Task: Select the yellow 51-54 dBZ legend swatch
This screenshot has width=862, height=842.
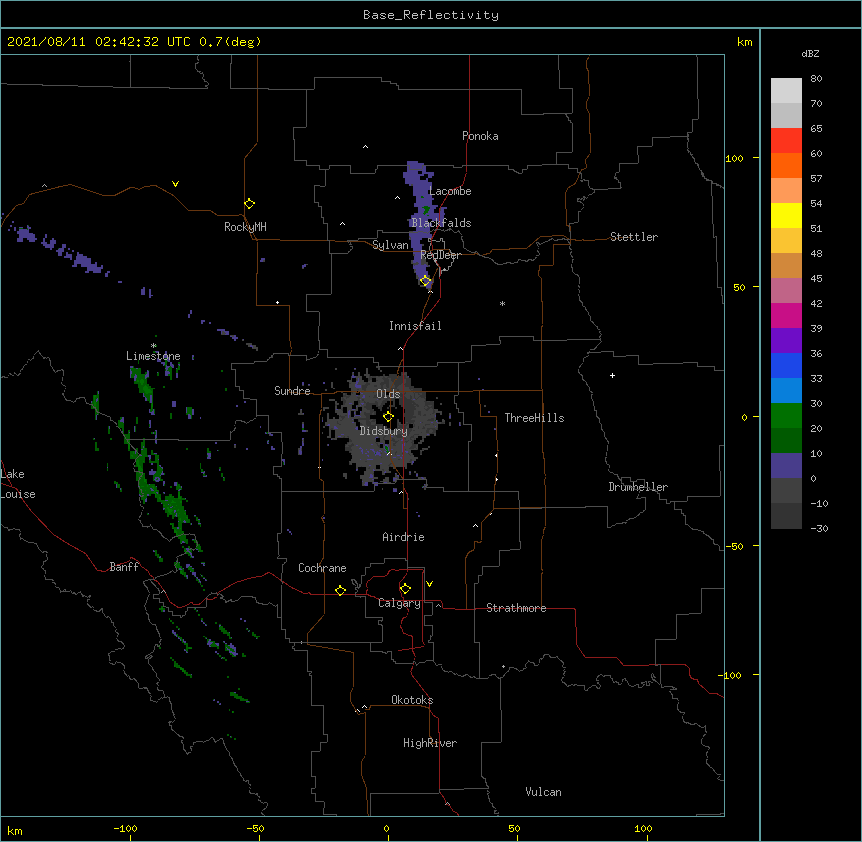Action: [x=786, y=215]
